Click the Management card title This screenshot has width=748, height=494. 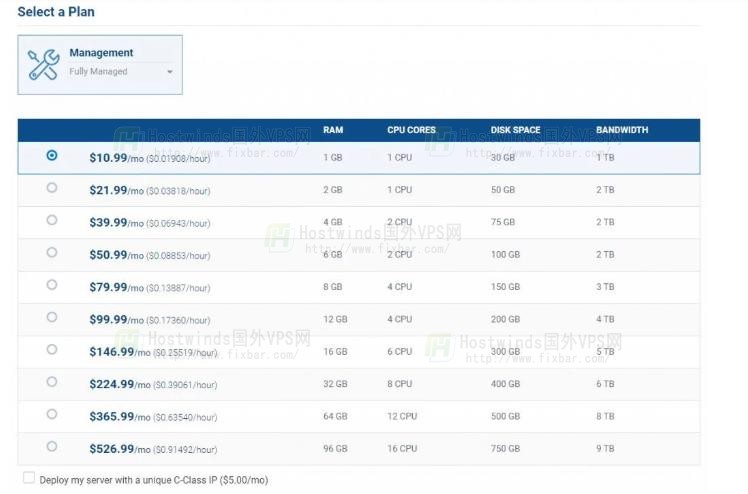click(101, 53)
